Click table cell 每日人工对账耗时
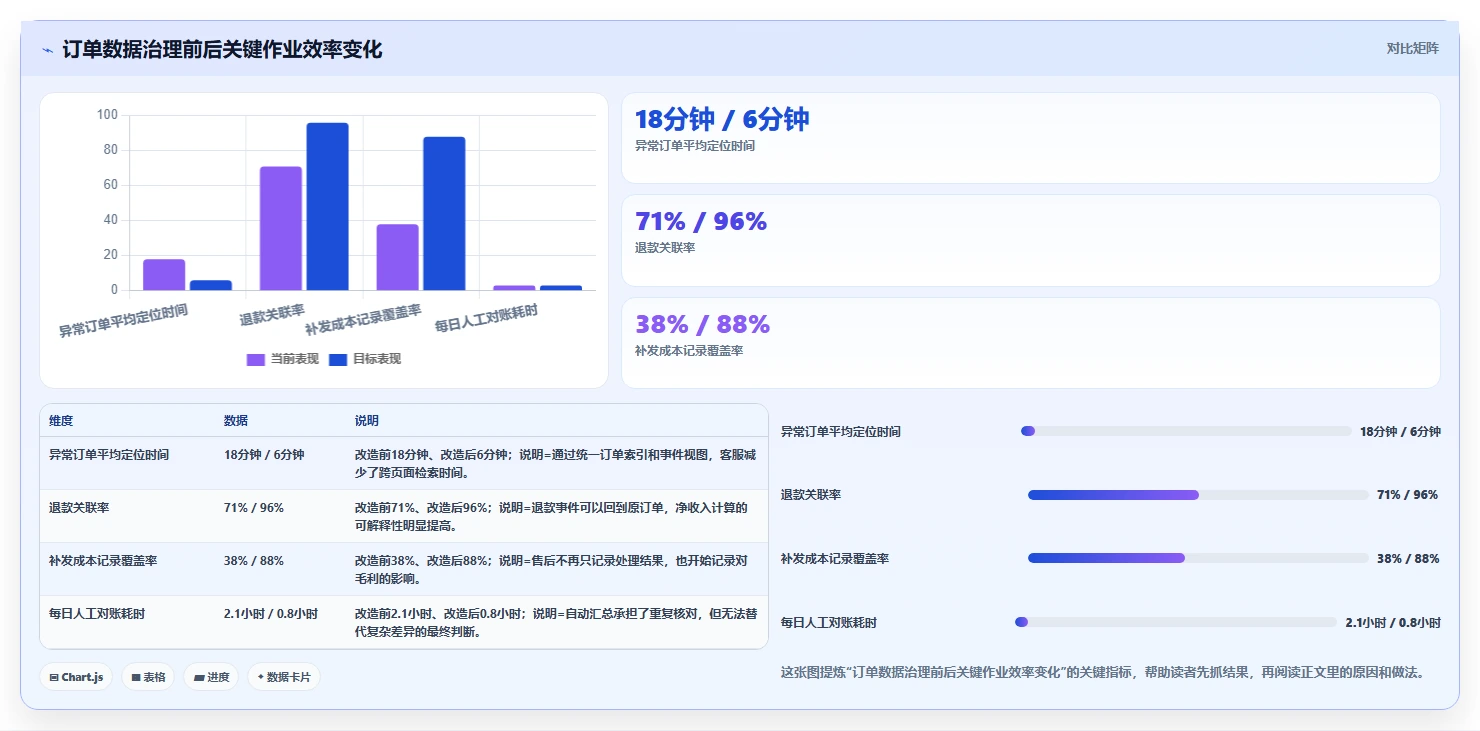Viewport: 1480px width, 731px height. [97, 614]
